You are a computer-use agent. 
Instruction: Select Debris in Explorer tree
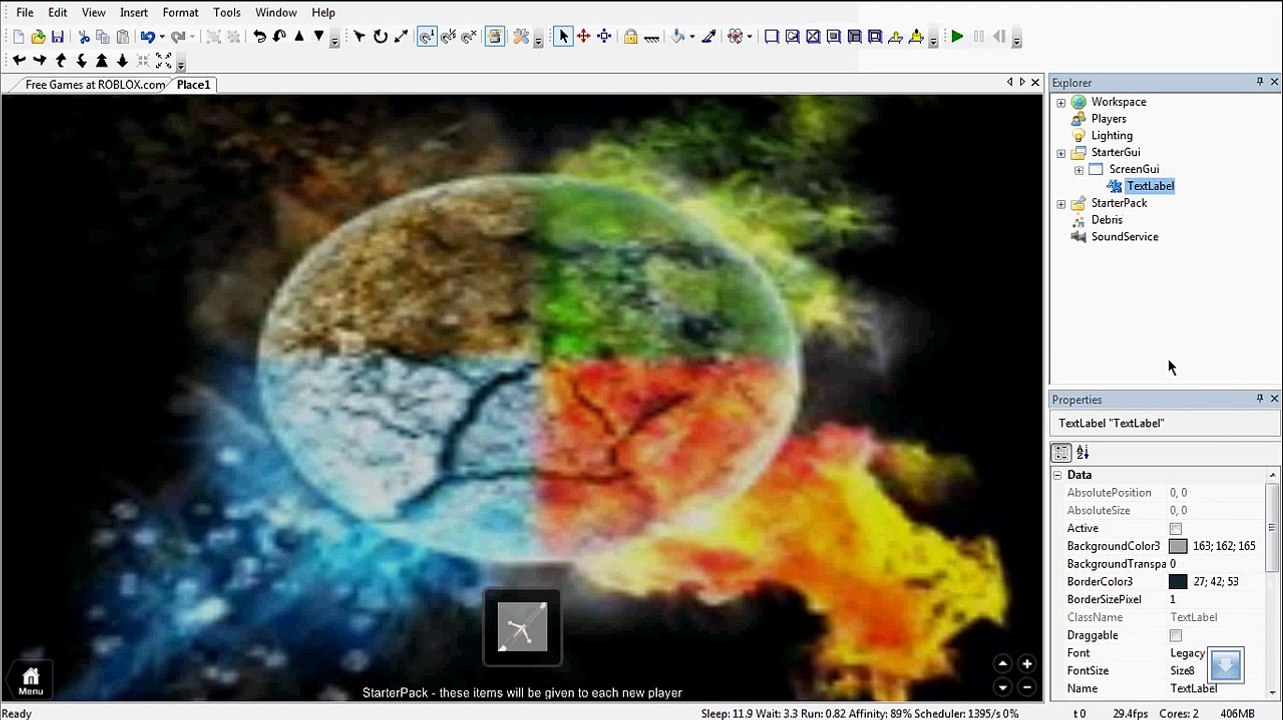tap(1107, 220)
